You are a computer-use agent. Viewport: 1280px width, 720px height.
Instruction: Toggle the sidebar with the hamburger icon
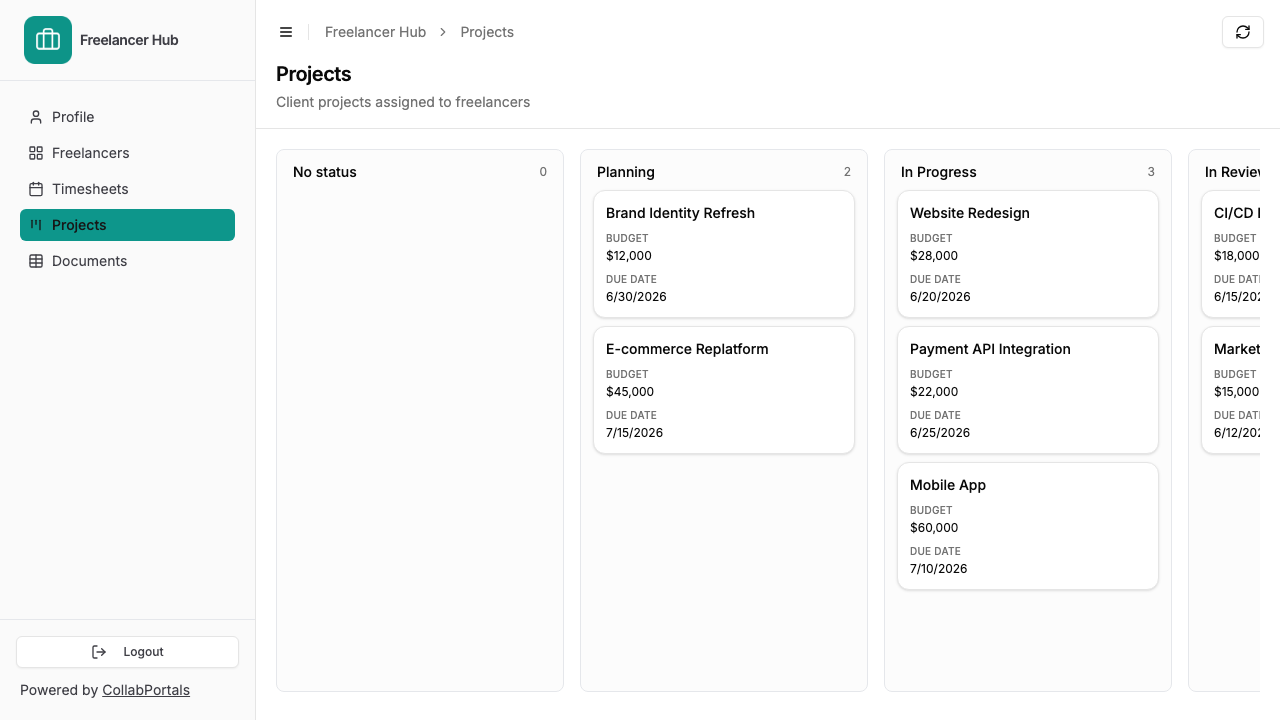tap(286, 32)
